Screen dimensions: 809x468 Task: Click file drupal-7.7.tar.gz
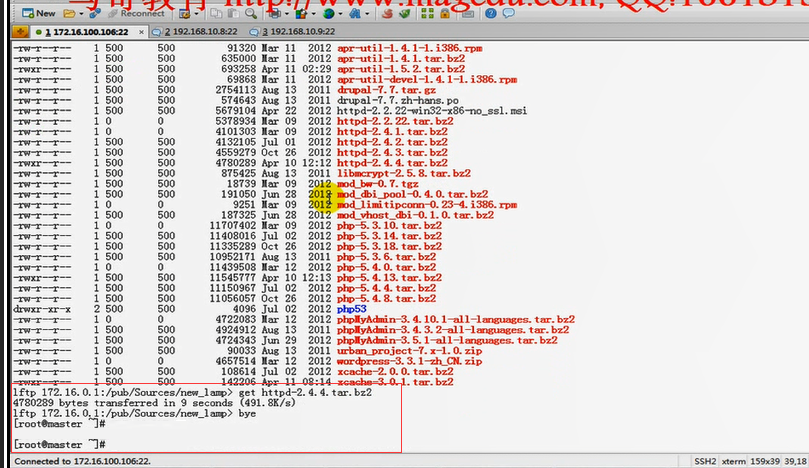coord(386,90)
